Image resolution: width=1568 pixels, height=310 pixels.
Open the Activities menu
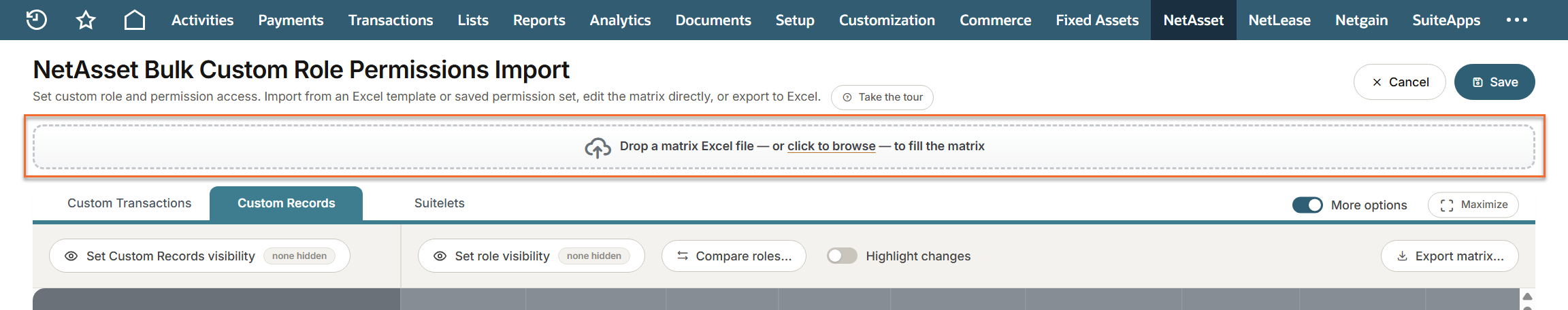point(202,20)
